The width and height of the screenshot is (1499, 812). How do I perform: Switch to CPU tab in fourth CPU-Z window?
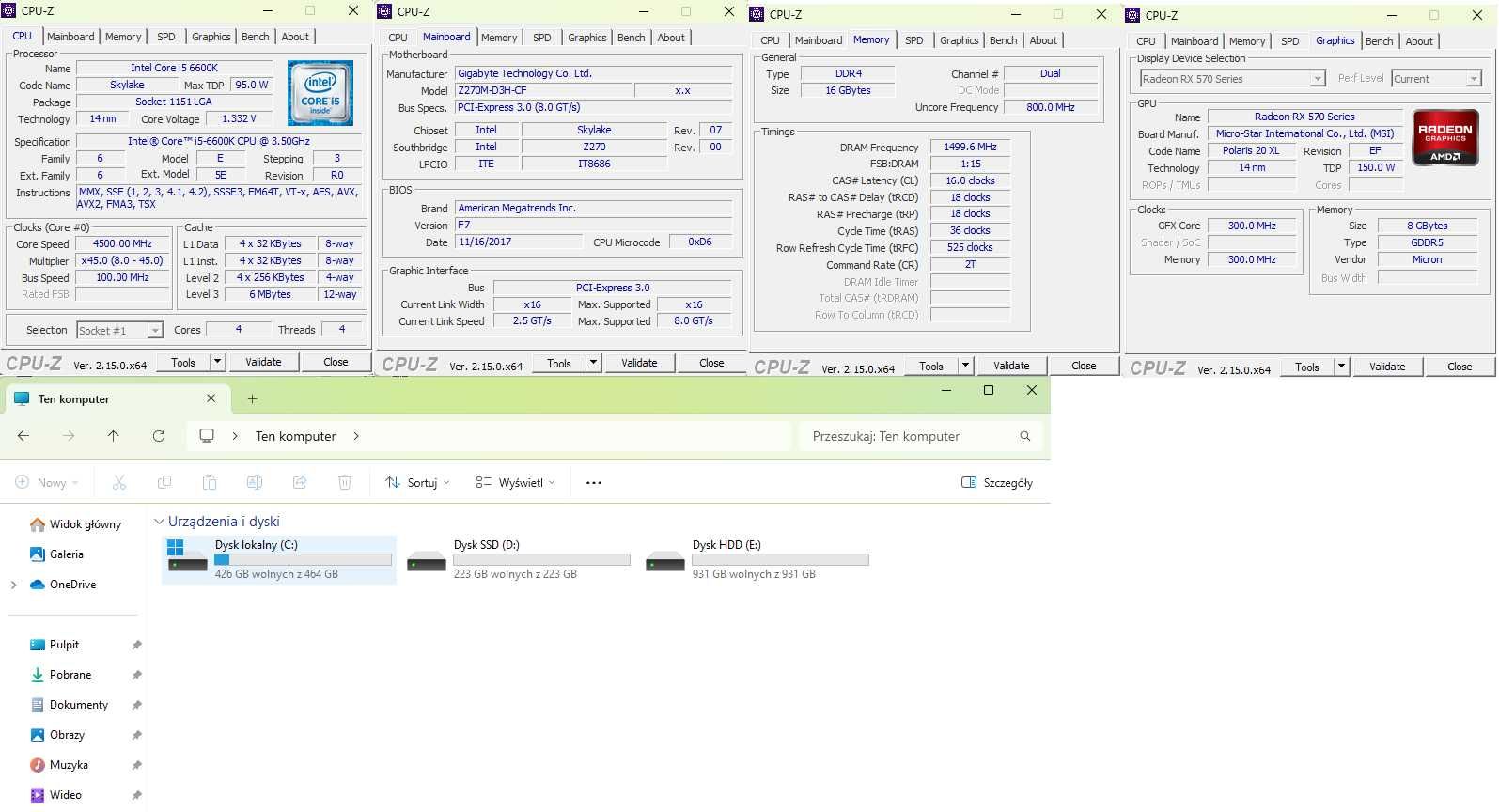1146,41
